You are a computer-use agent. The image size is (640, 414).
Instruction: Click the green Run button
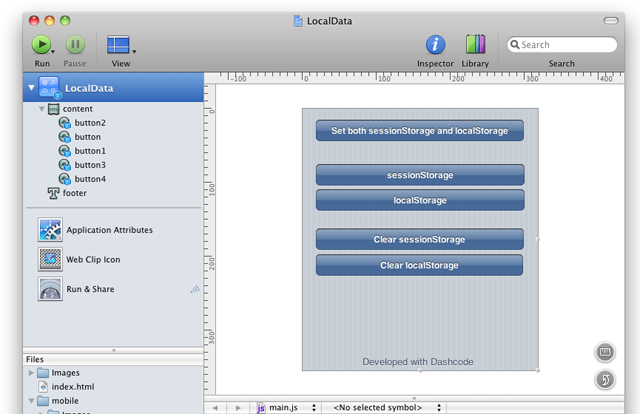click(40, 45)
